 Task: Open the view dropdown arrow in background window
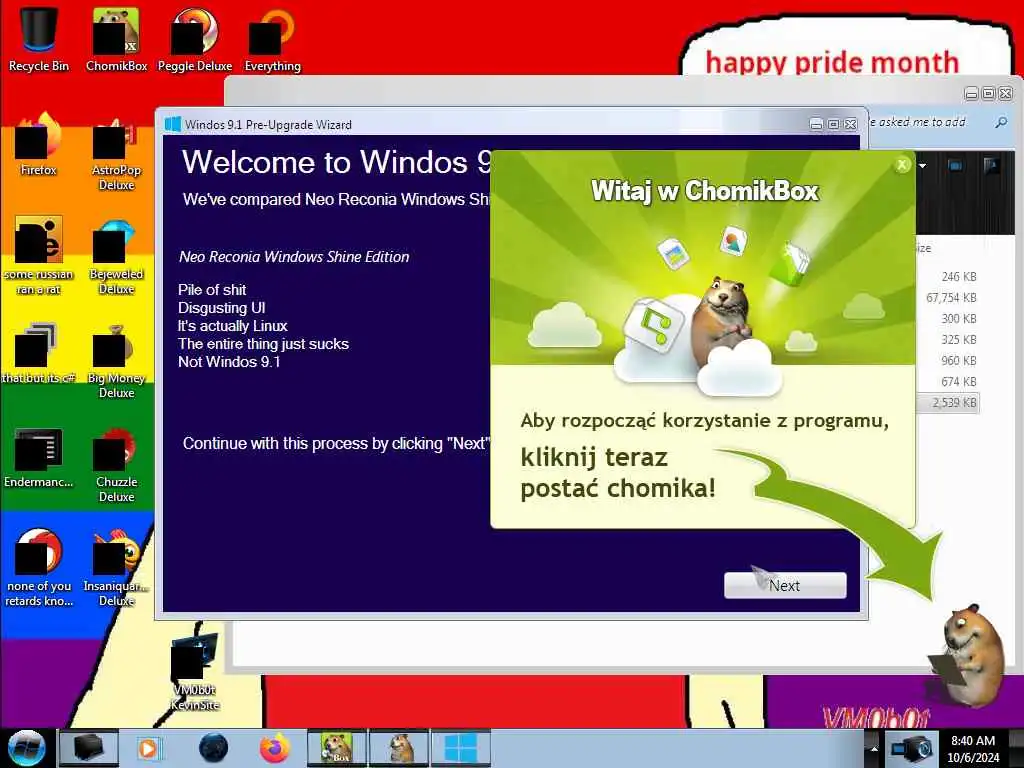click(x=922, y=166)
